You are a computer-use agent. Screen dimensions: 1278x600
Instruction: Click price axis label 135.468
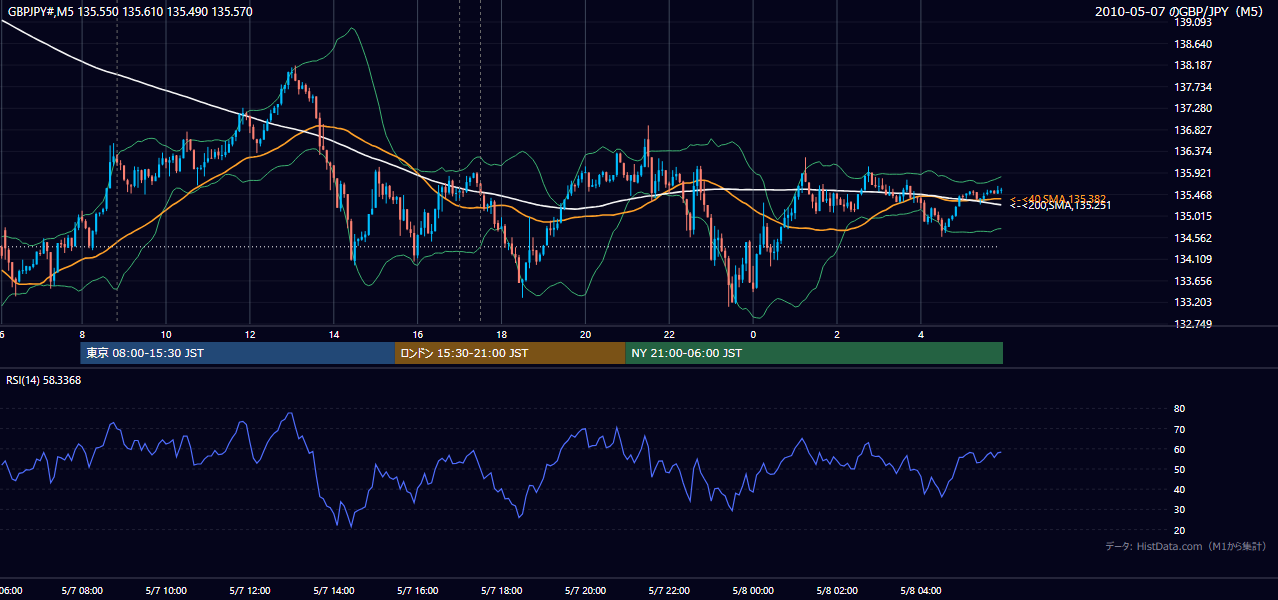1194,195
